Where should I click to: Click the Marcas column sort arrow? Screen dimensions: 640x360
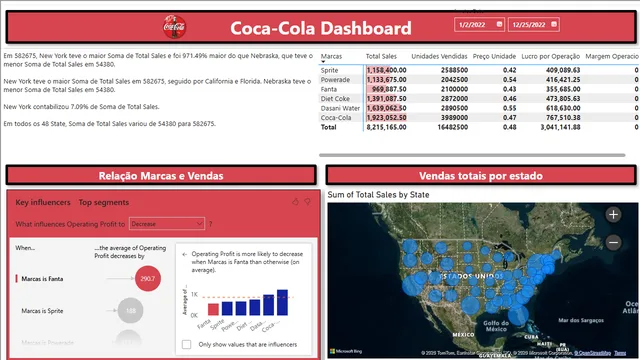pos(323,62)
